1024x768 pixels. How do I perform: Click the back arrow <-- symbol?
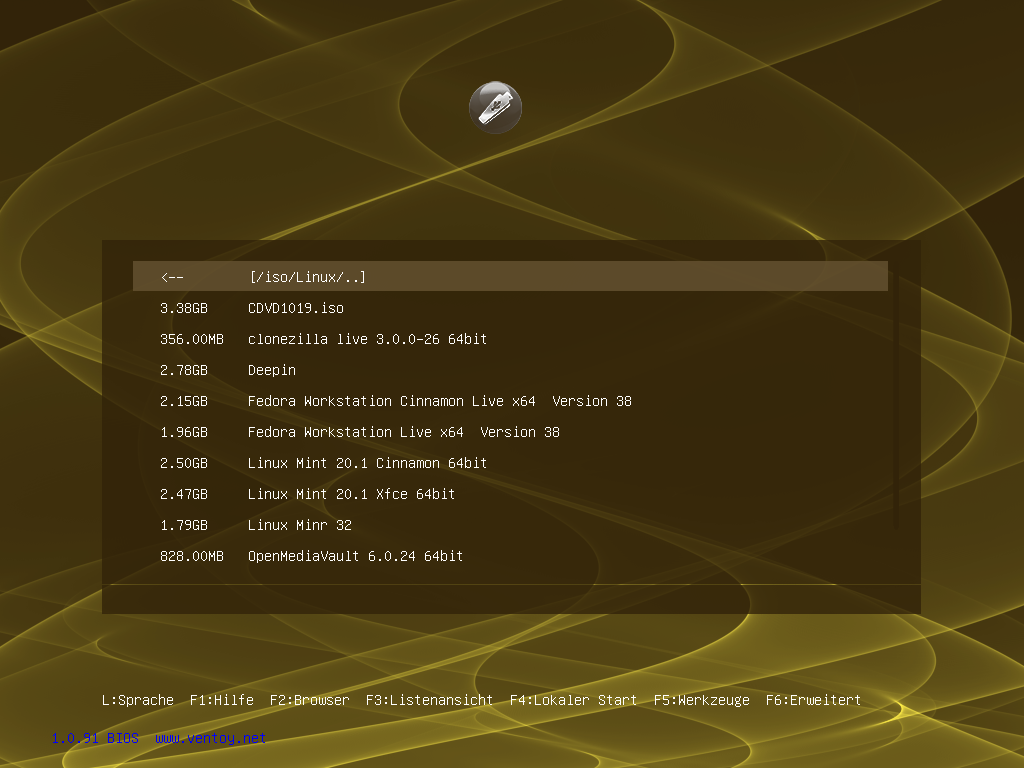[x=172, y=277]
